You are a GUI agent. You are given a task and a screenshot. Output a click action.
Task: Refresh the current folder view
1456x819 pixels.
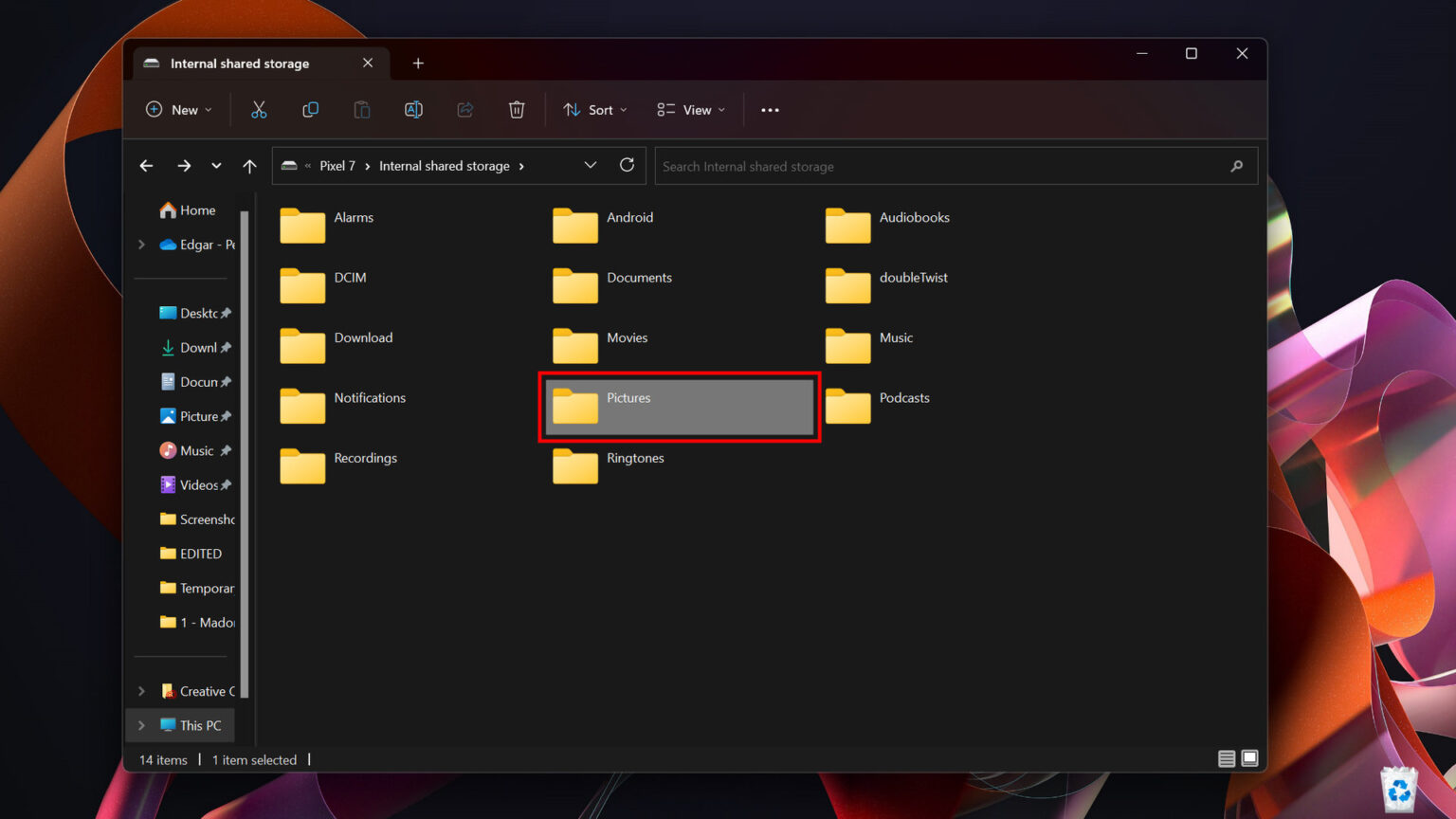point(627,165)
